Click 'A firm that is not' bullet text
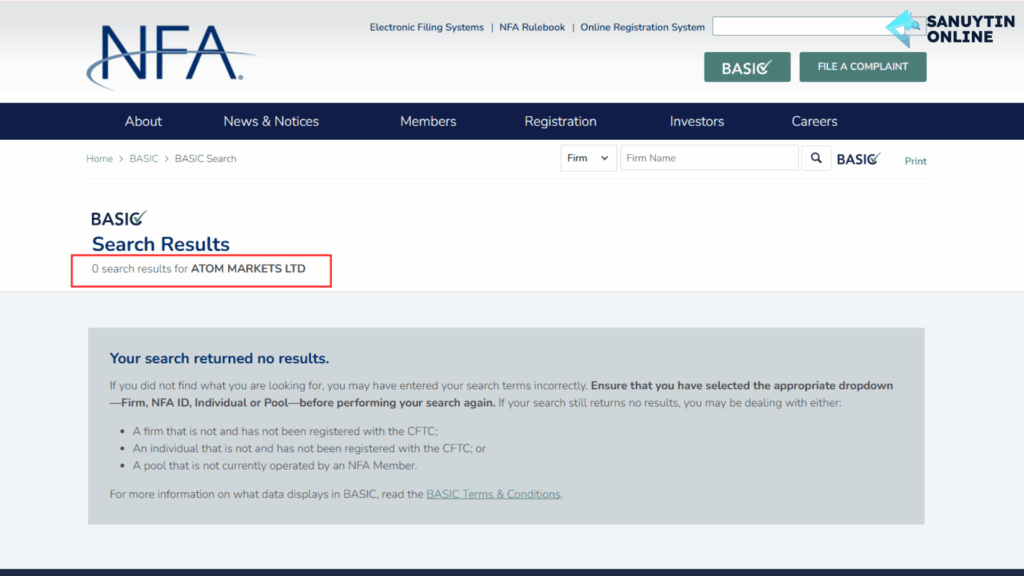1024x576 pixels. 285,431
